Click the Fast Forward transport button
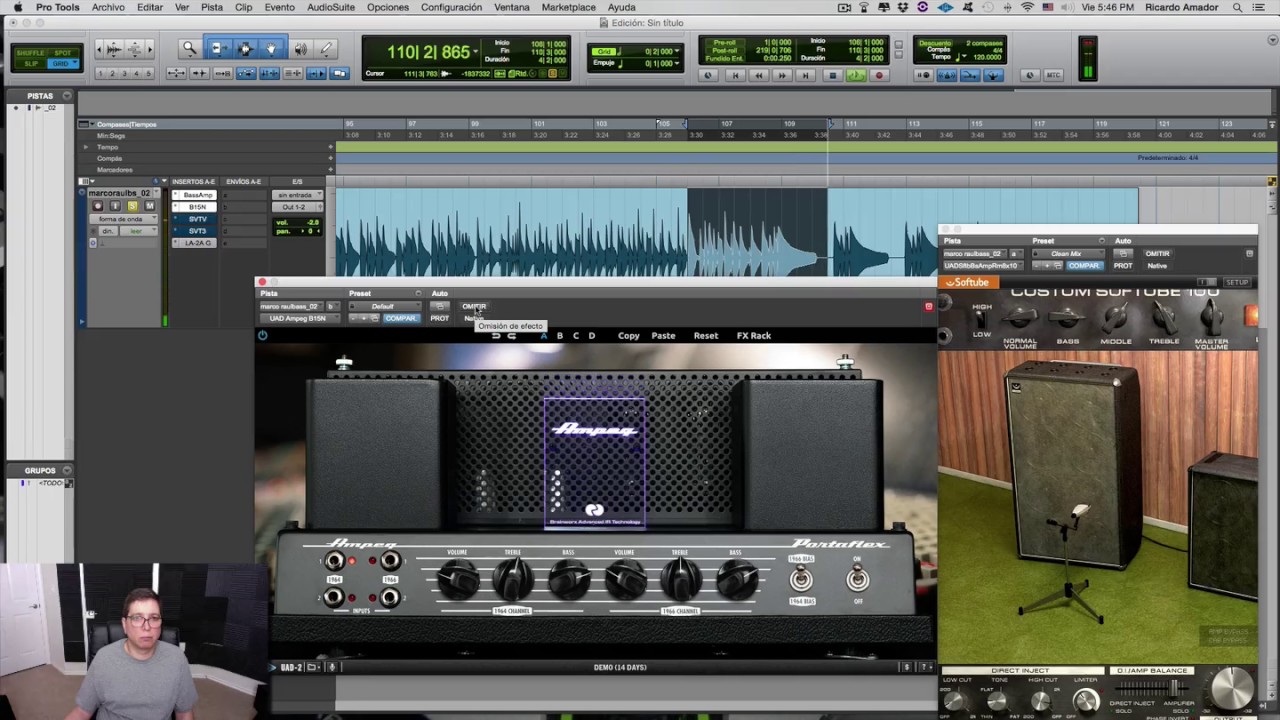1280x720 pixels. pos(782,75)
